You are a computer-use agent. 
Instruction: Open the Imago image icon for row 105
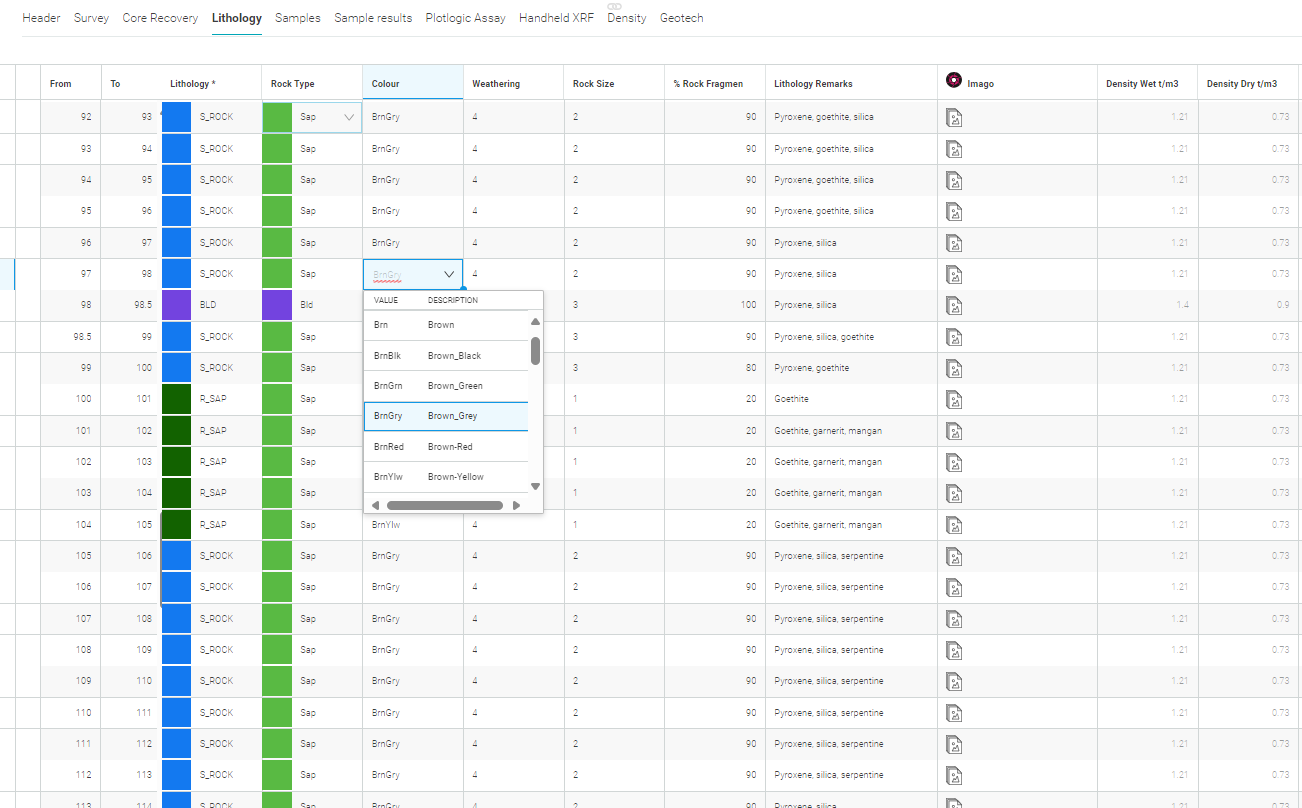click(x=955, y=556)
